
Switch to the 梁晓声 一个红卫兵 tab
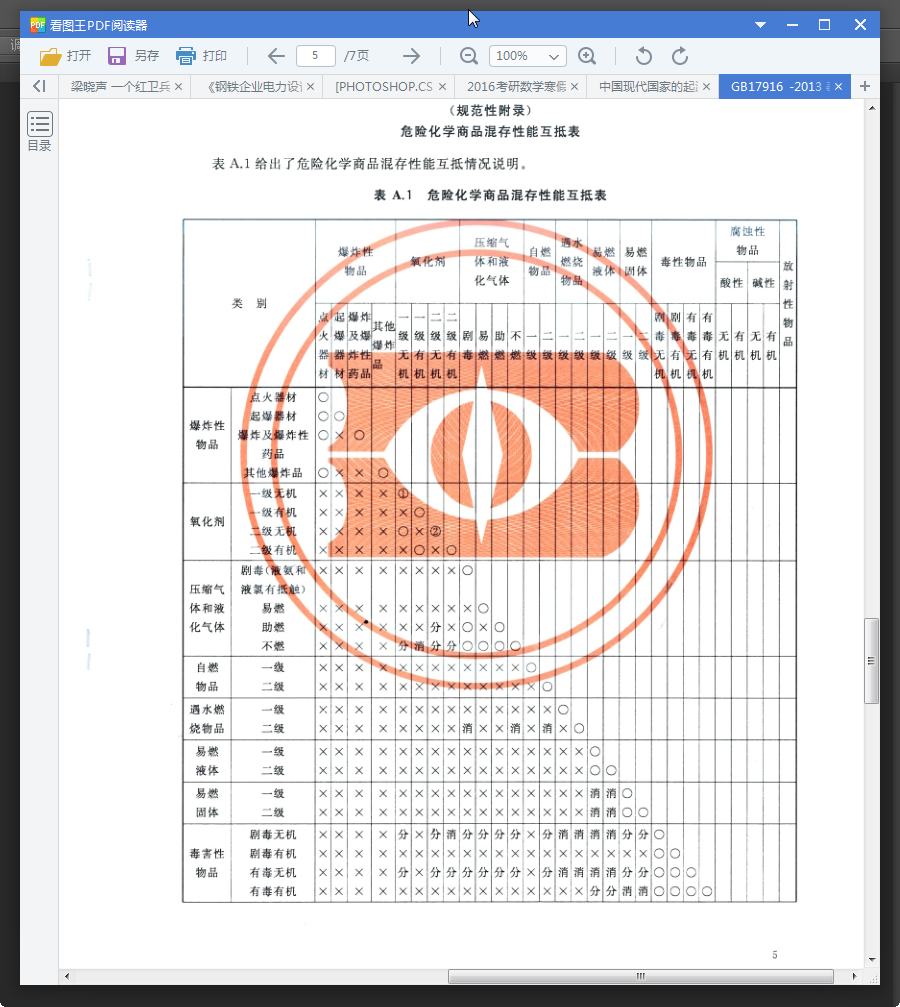tap(120, 87)
